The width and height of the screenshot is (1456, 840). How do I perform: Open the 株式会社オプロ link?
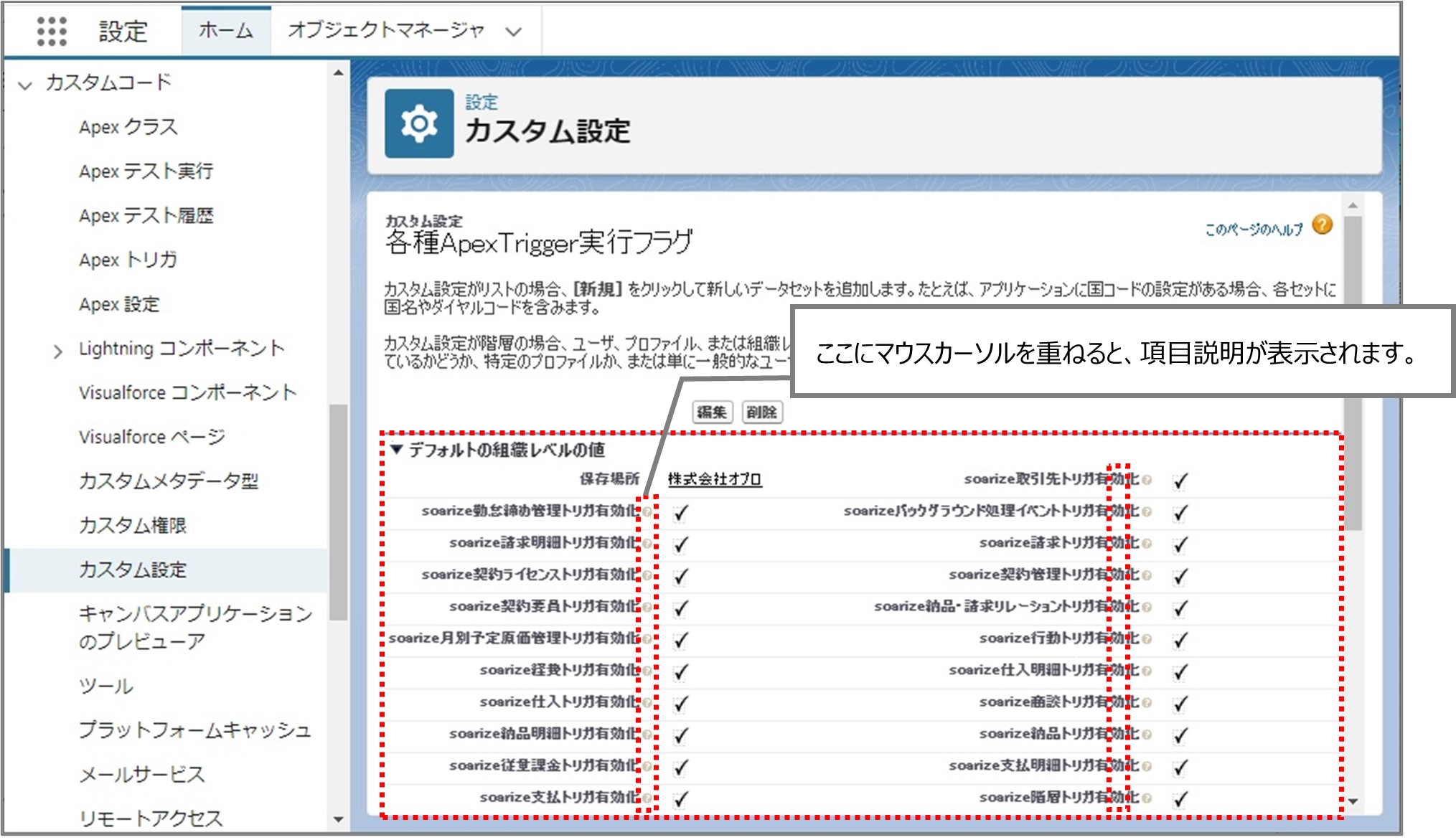click(x=715, y=479)
